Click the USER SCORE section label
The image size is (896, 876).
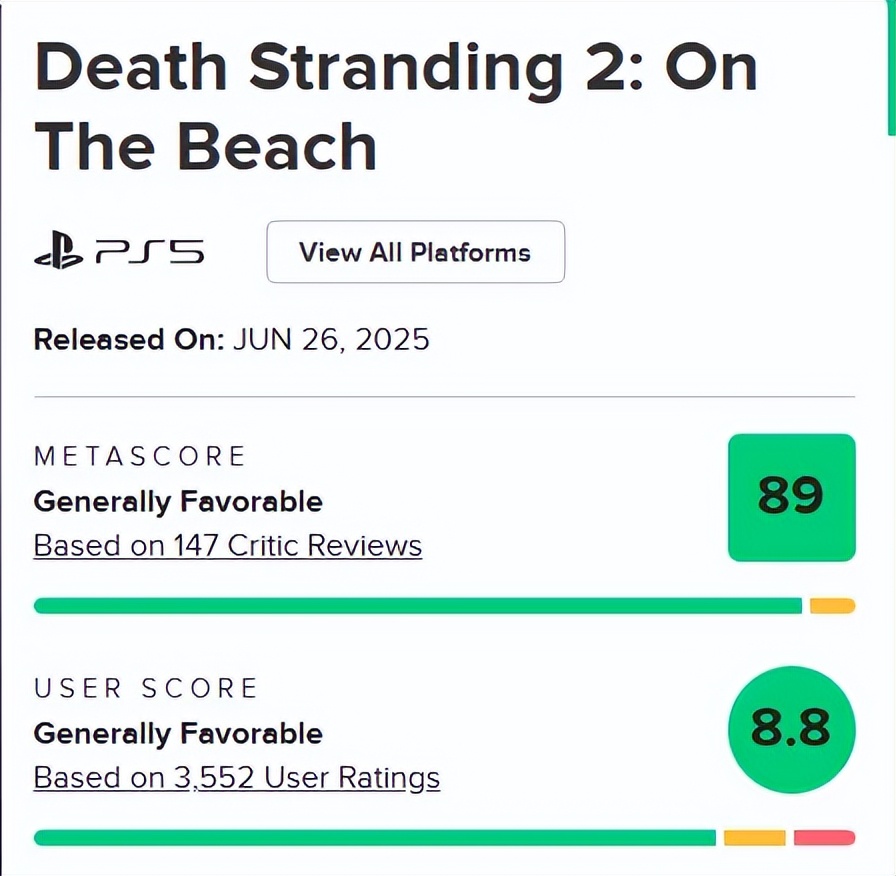coord(146,689)
